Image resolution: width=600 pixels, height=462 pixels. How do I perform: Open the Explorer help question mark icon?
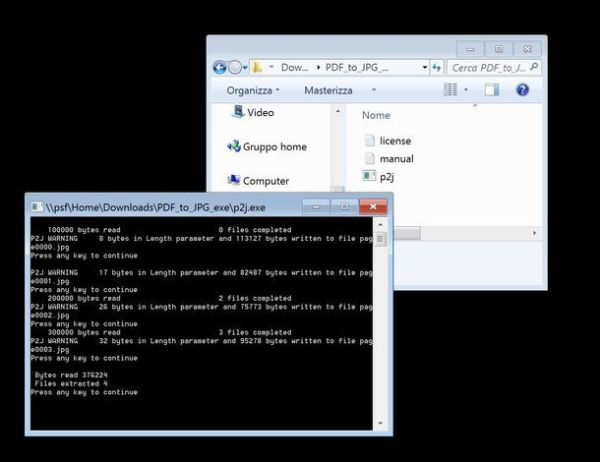coord(522,90)
